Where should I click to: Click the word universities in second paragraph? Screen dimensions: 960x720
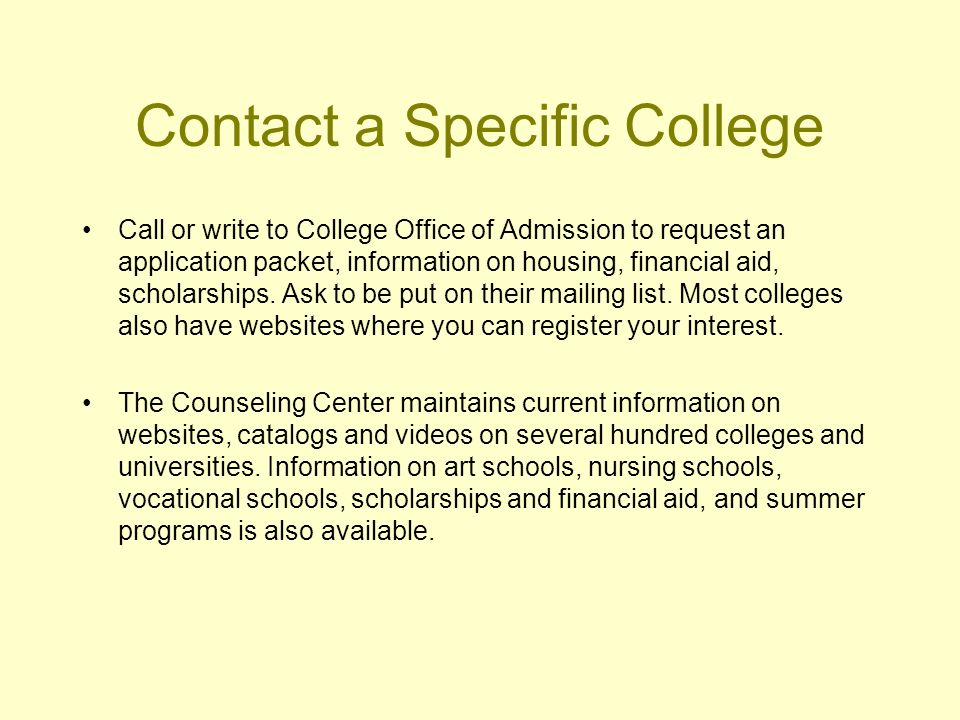[189, 467]
